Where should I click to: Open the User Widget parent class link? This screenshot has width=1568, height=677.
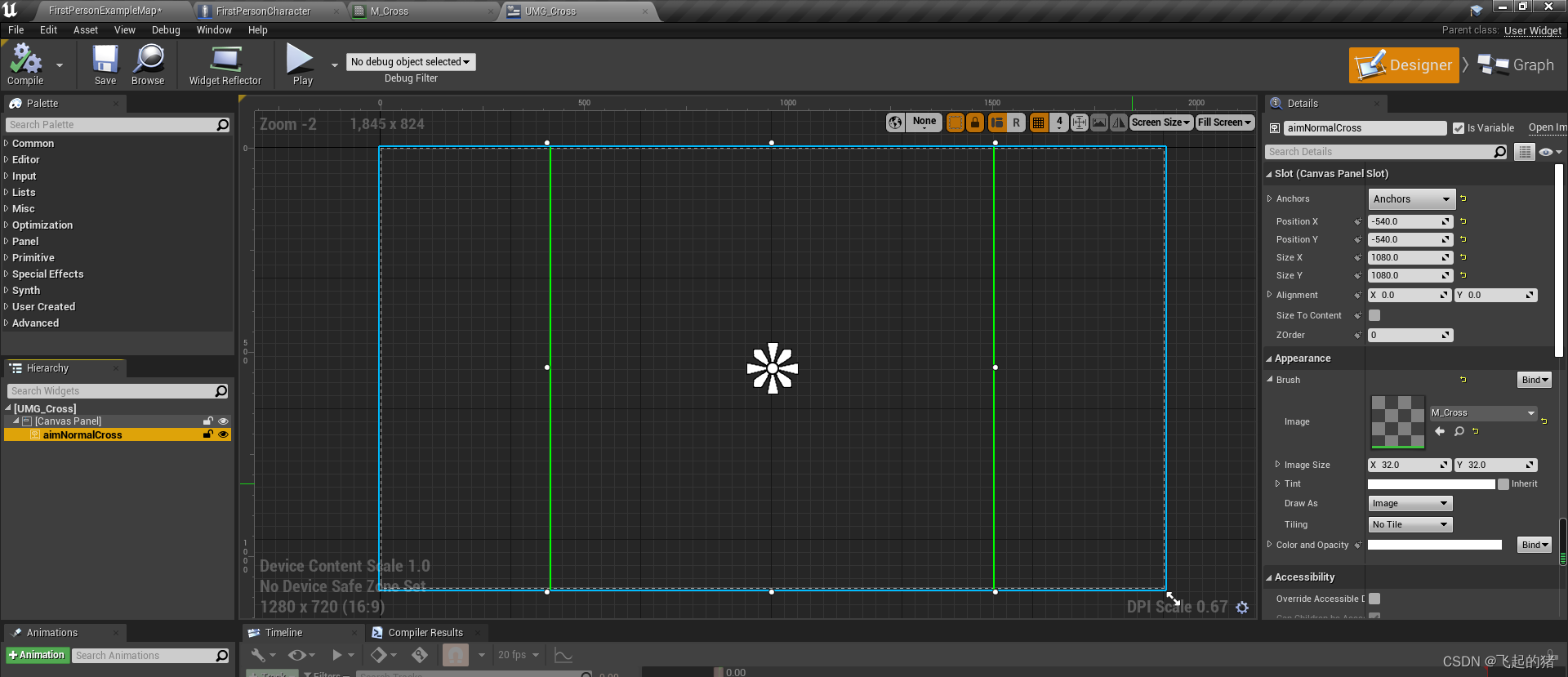tap(1533, 31)
